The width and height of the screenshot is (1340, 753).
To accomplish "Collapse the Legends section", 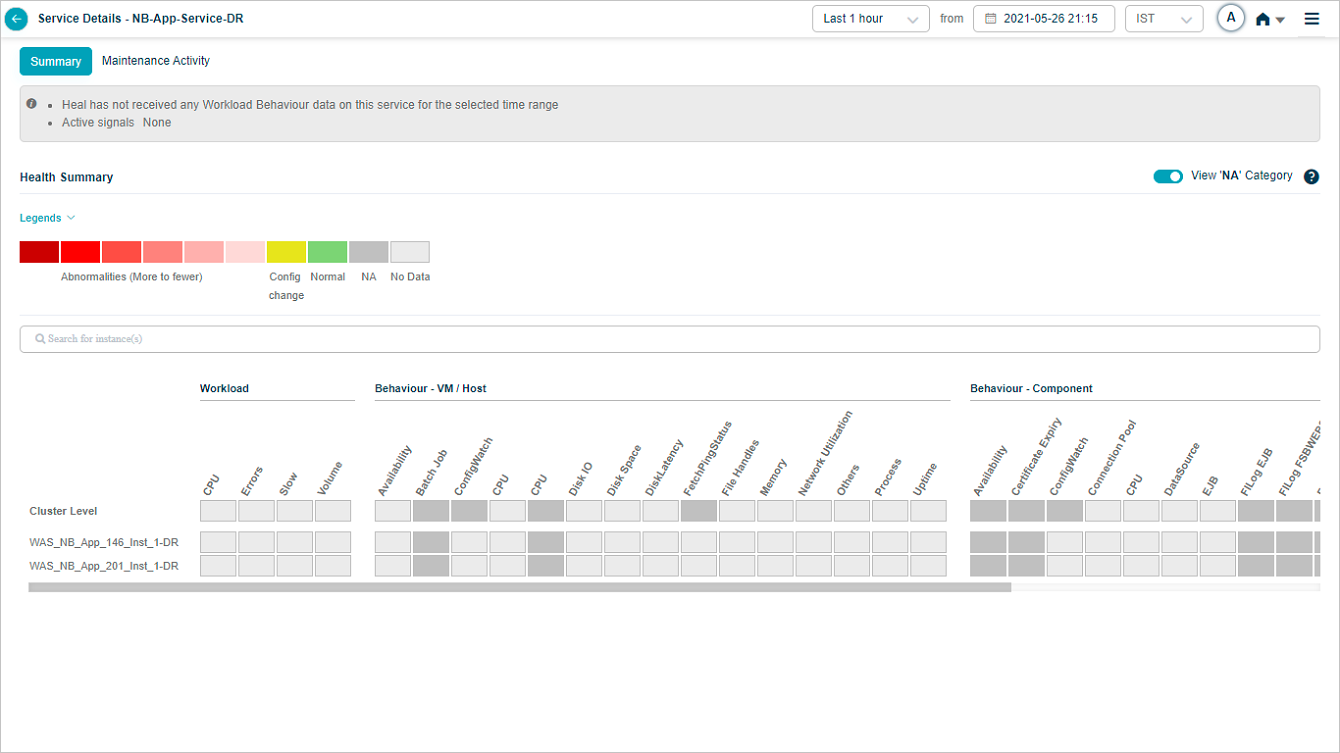I will point(47,218).
